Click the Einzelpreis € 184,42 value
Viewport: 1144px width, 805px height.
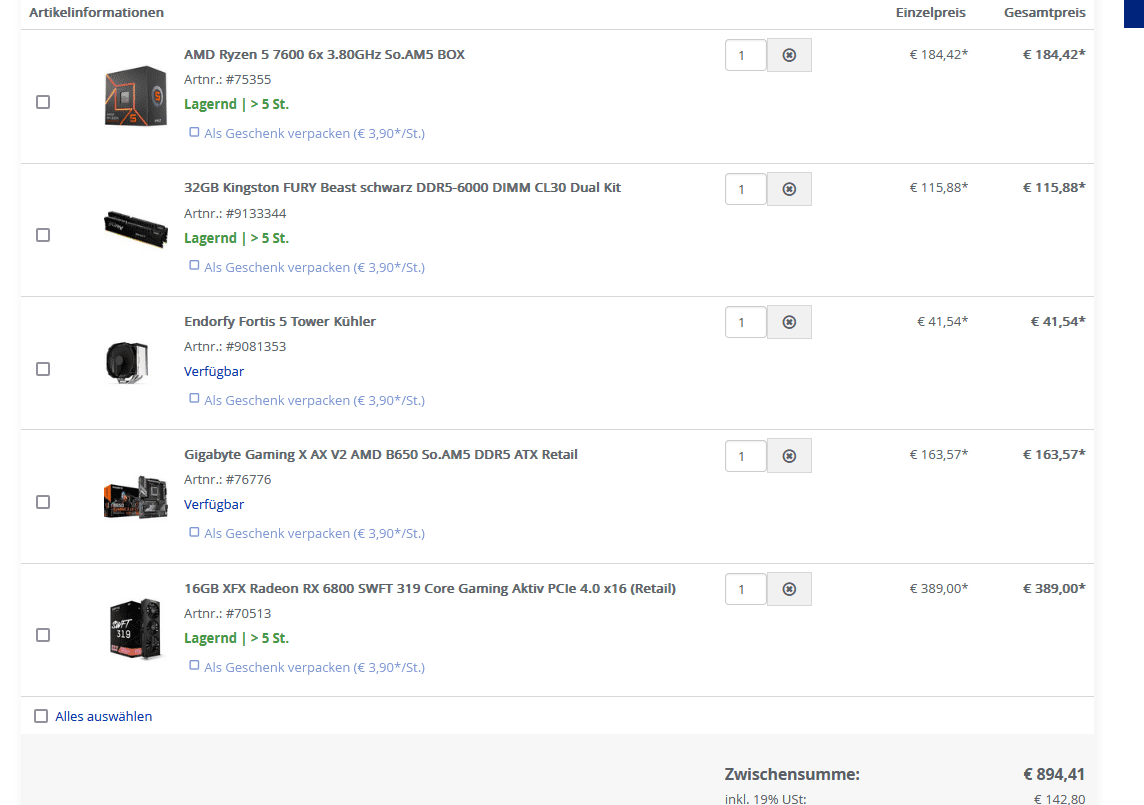939,55
